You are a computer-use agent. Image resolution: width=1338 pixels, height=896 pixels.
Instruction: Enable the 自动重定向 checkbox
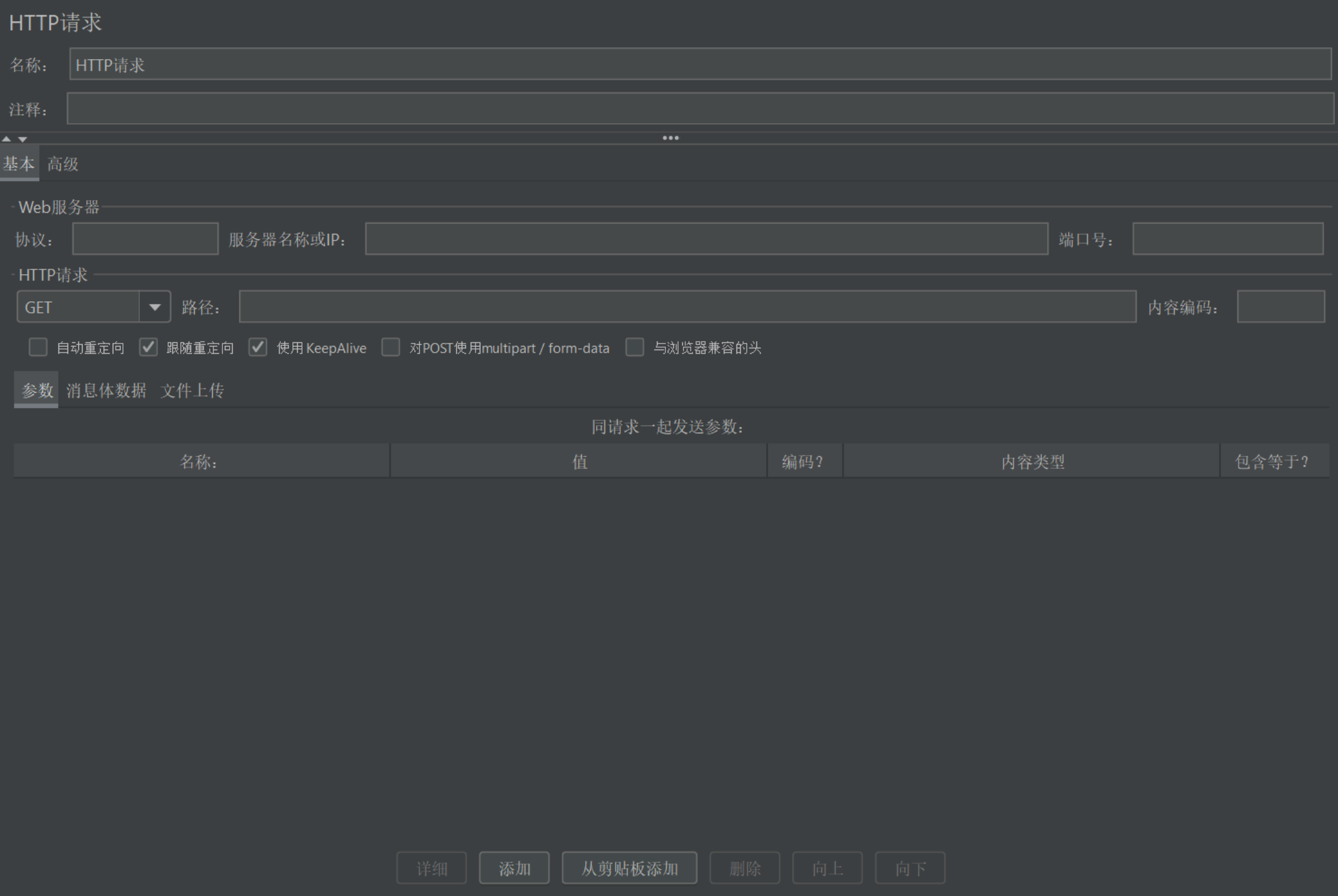pyautogui.click(x=38, y=347)
